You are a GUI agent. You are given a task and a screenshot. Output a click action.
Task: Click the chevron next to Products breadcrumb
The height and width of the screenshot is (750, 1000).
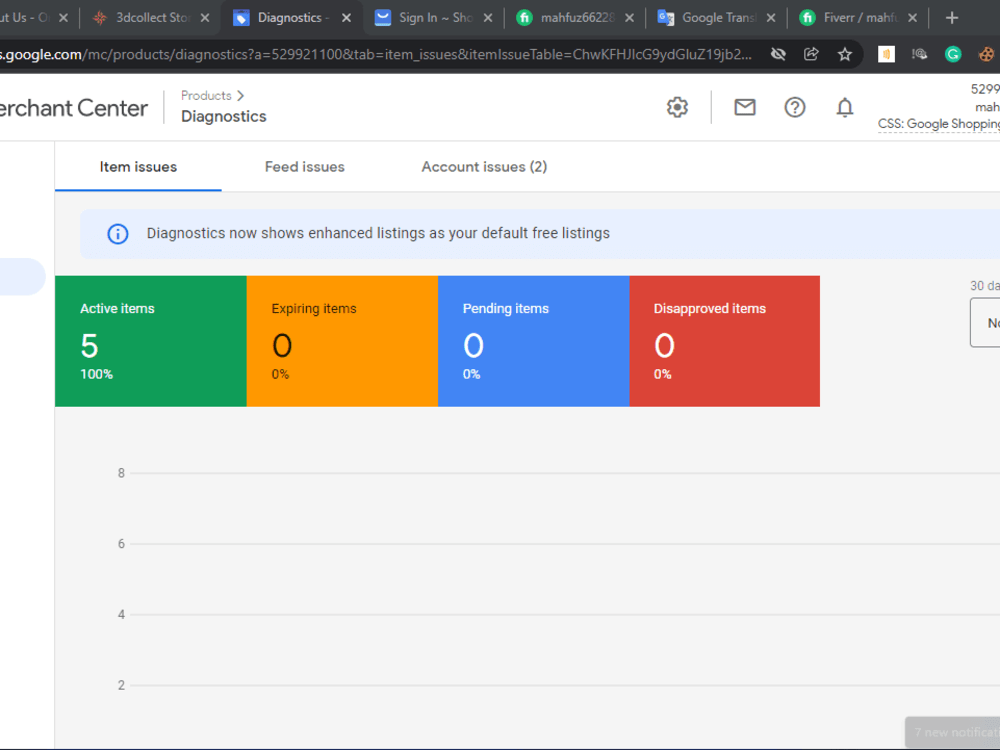(x=240, y=96)
